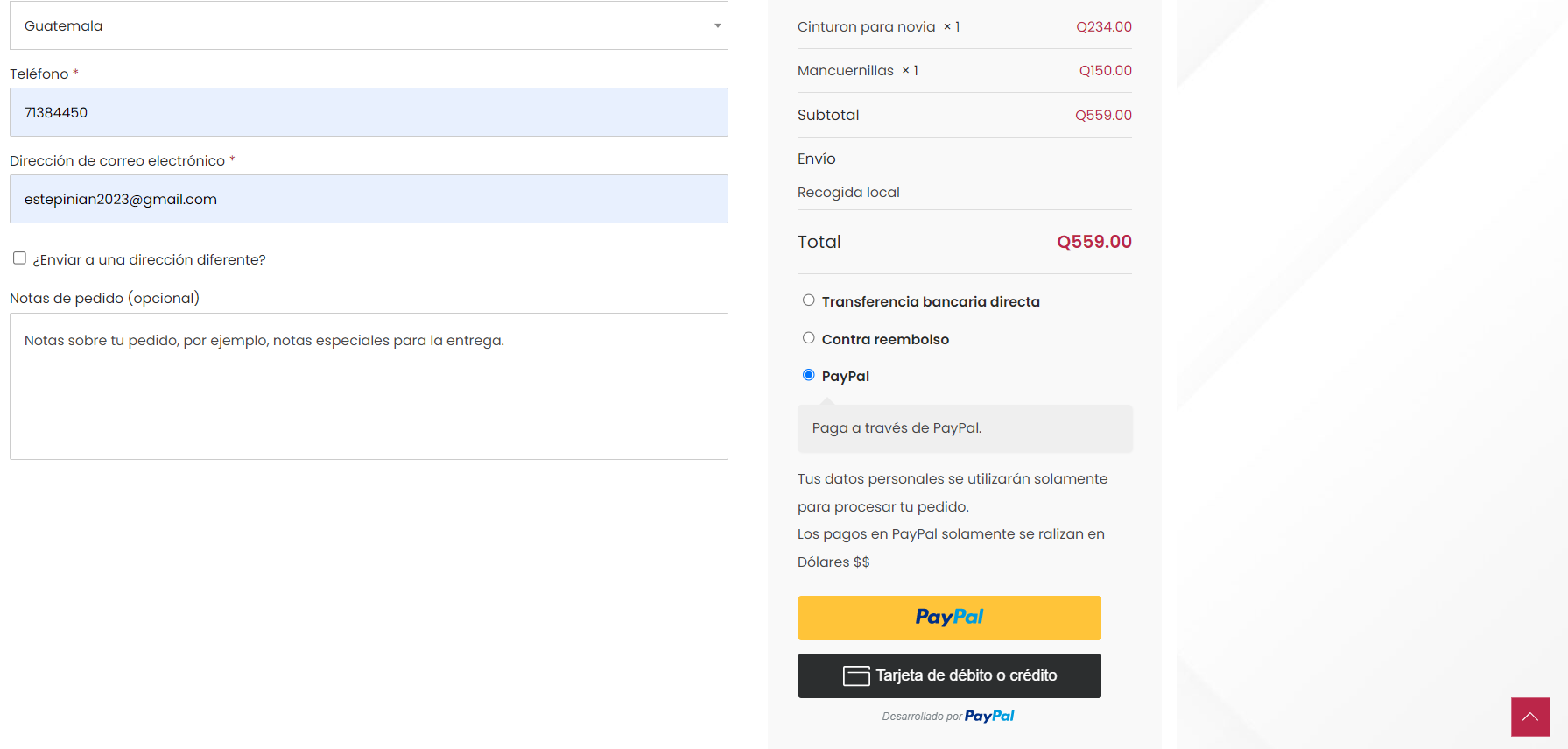
Task: Click the card icon on debit button
Action: [x=855, y=675]
